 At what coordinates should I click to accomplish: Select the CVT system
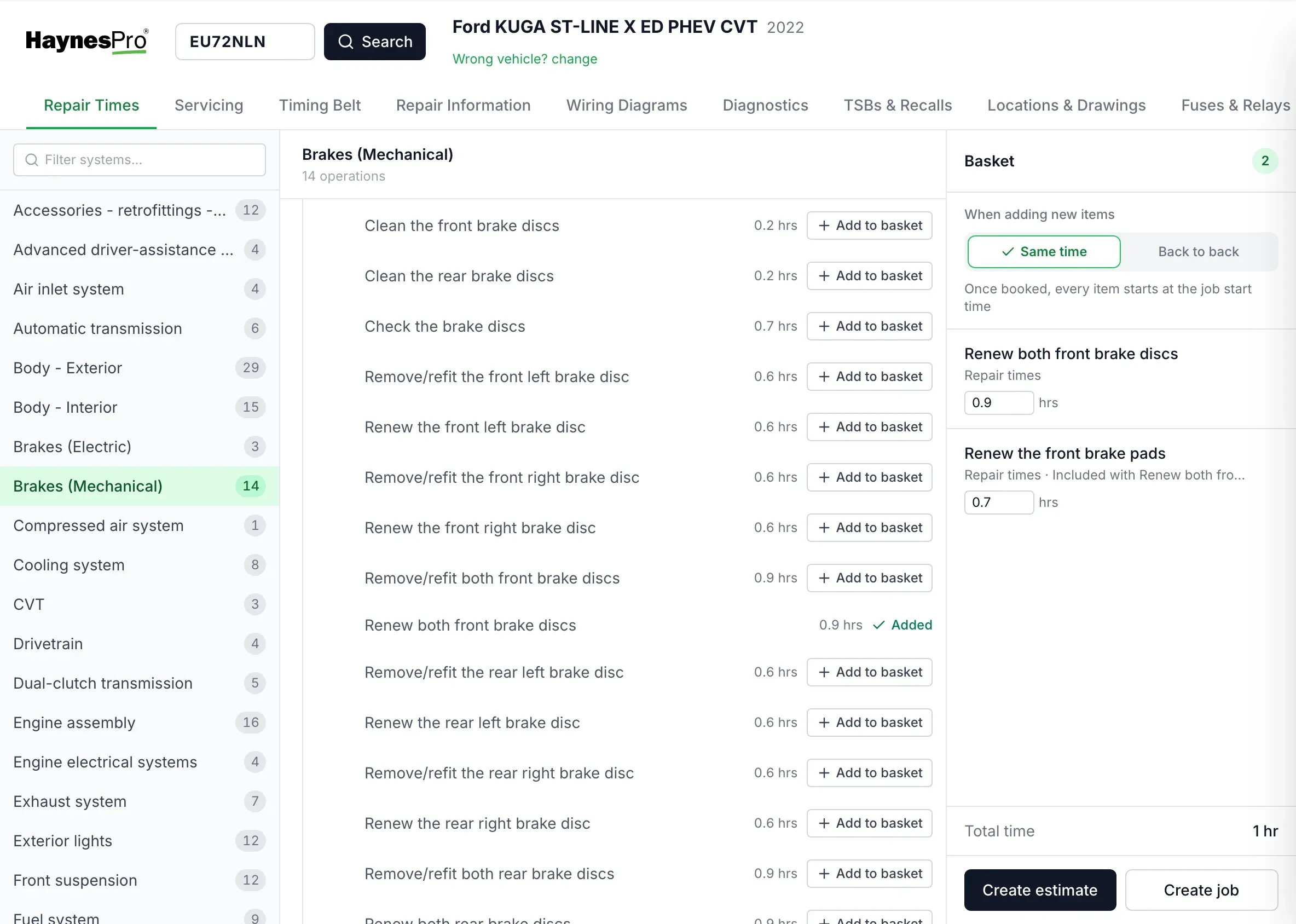coord(140,604)
